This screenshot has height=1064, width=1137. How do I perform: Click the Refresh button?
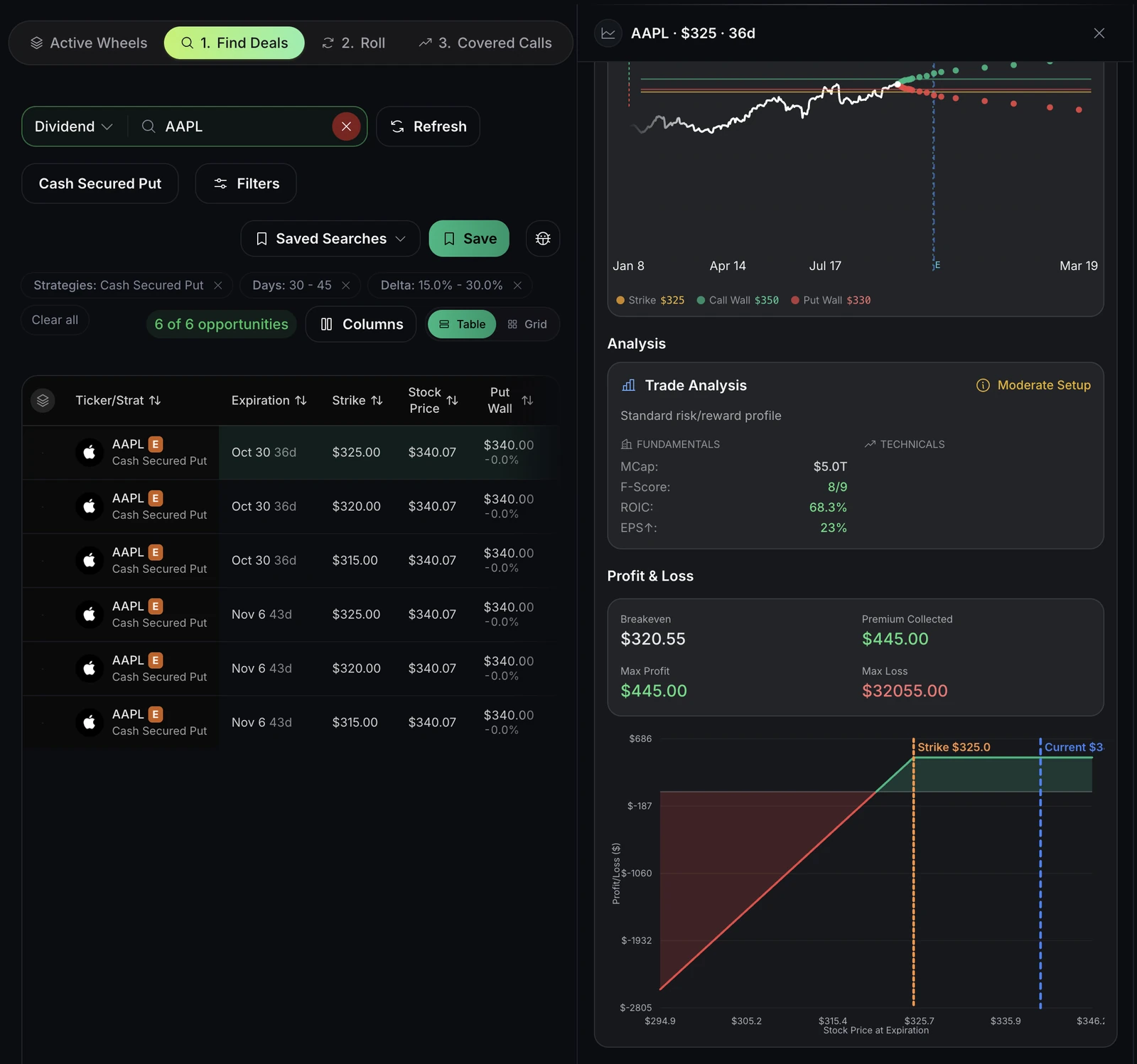[428, 127]
